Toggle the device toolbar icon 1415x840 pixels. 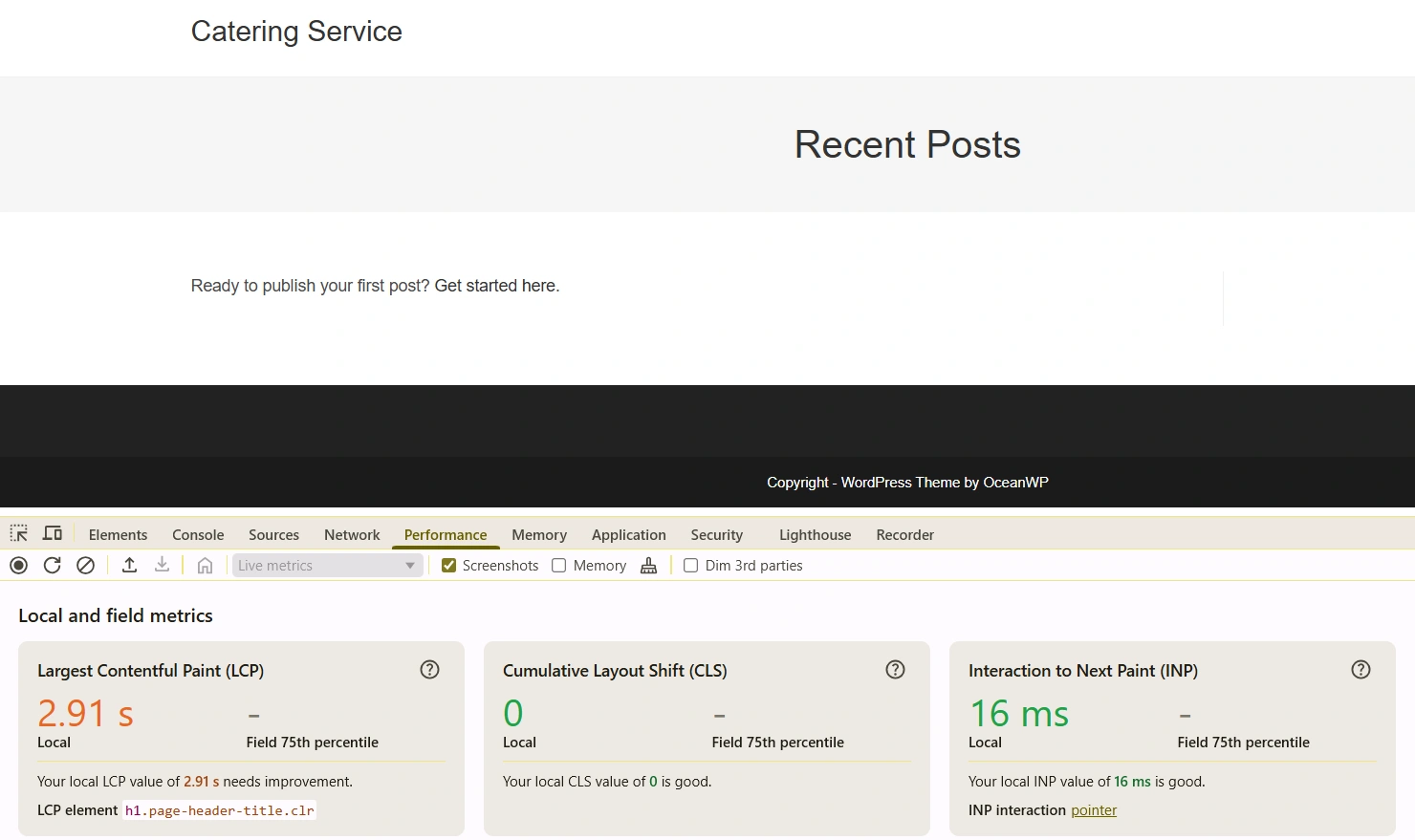point(53,533)
